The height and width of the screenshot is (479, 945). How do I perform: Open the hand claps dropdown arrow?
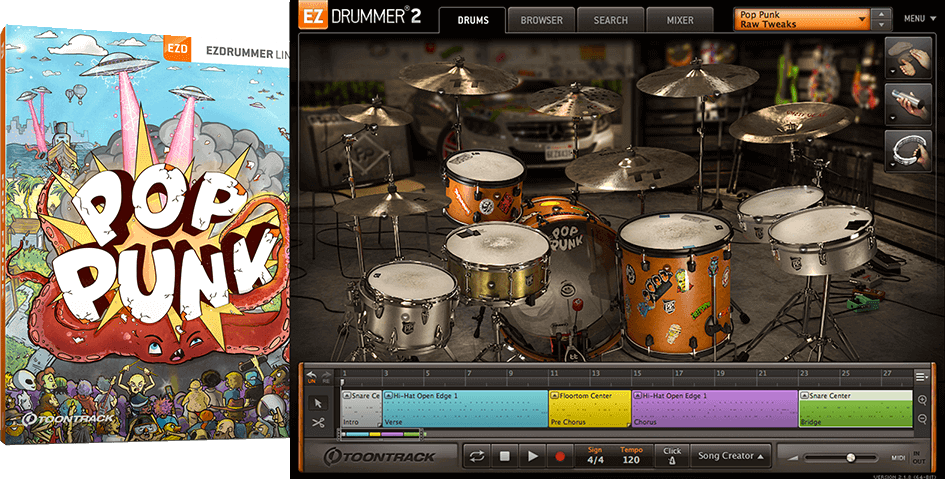[x=892, y=71]
